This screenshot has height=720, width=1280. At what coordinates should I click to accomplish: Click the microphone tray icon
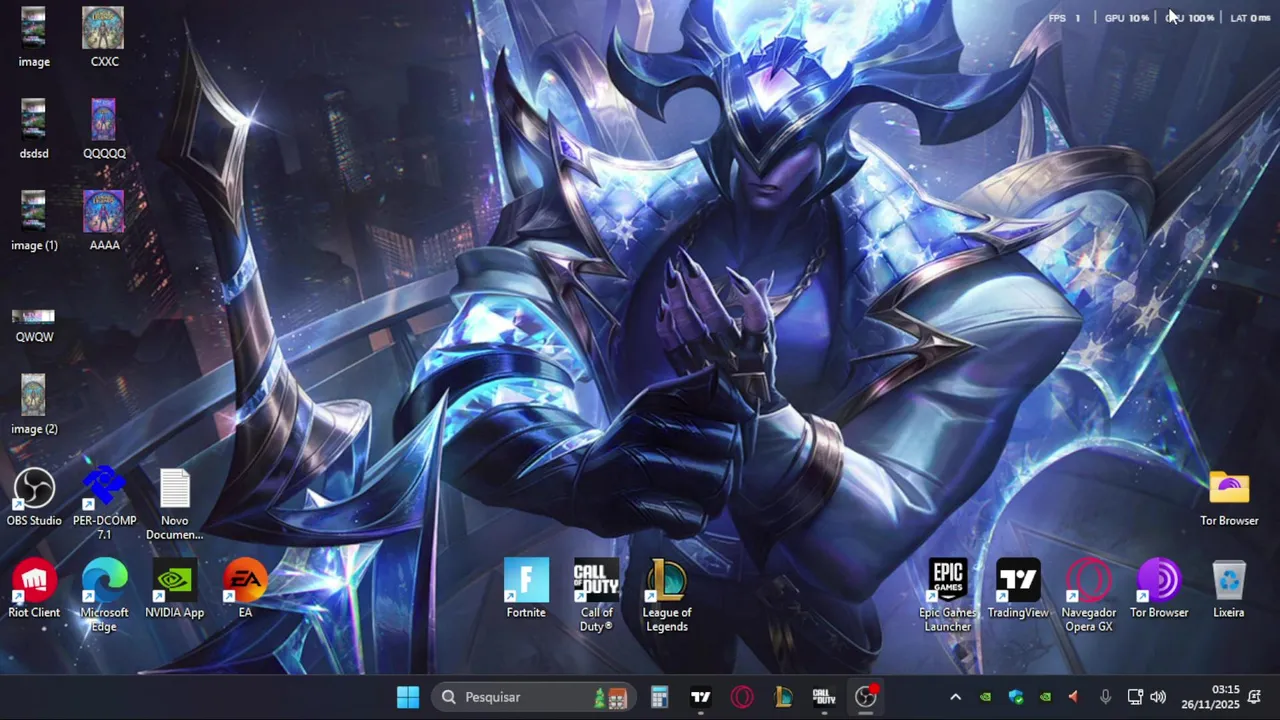tap(1105, 697)
